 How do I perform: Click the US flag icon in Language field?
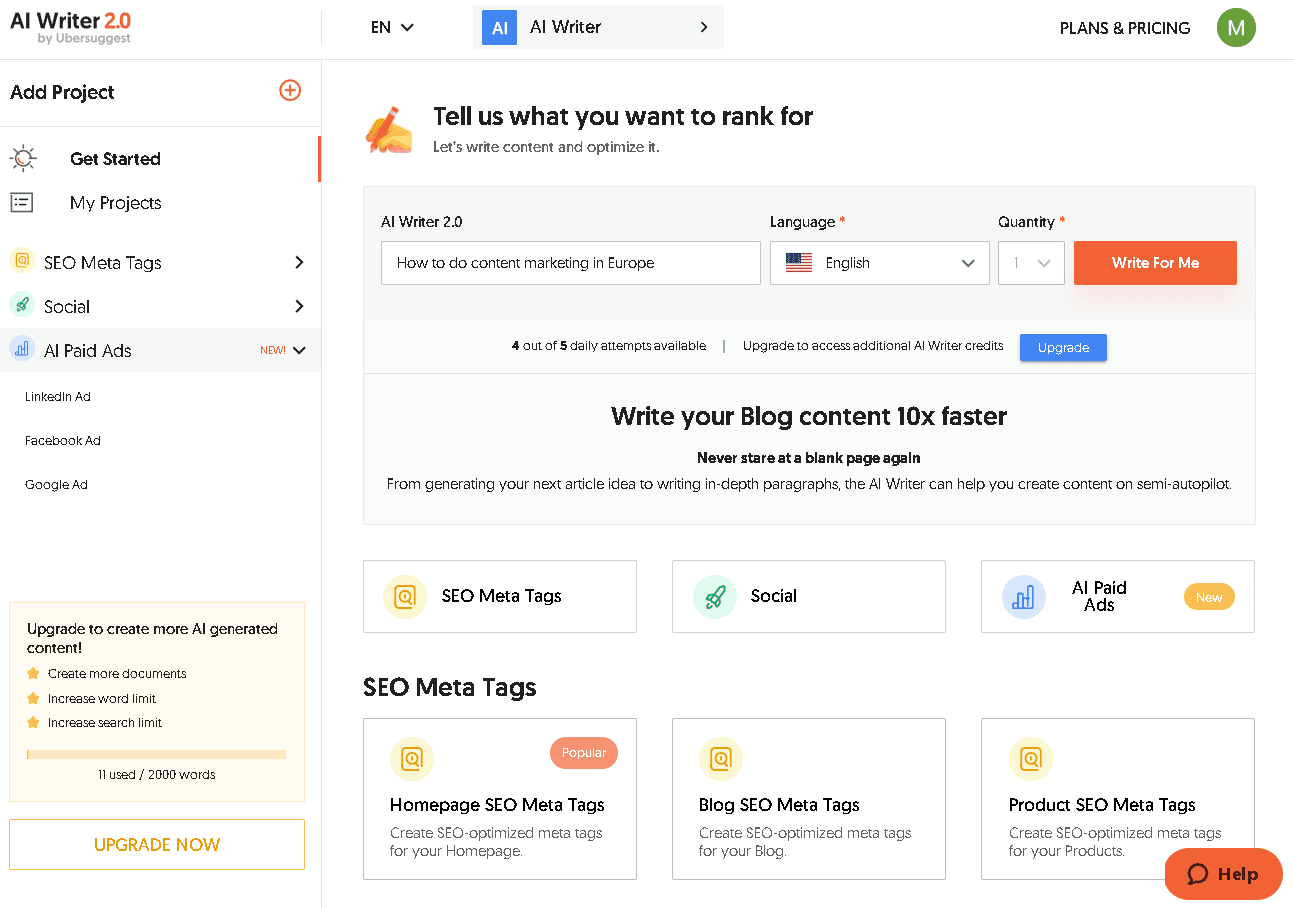click(799, 263)
